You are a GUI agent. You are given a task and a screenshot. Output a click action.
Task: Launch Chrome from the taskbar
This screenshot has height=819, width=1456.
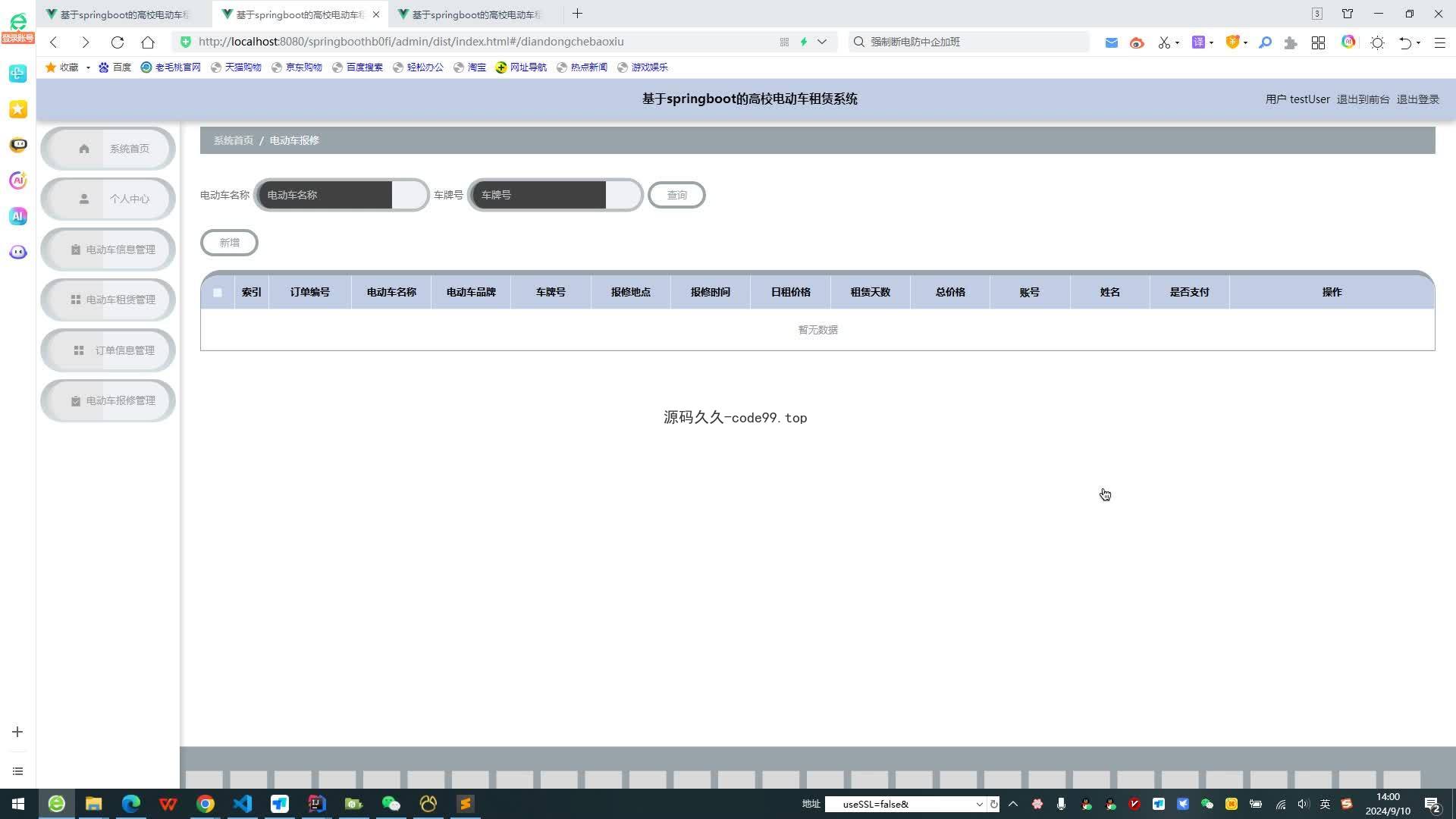(x=205, y=804)
